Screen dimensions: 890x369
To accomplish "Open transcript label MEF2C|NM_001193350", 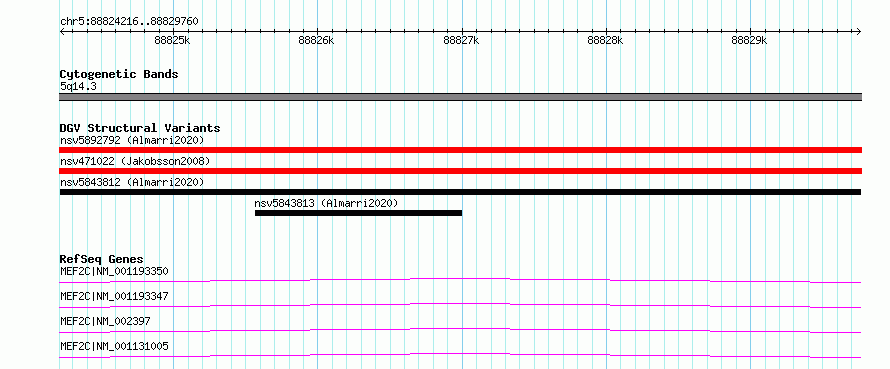I will pyautogui.click(x=114, y=271).
